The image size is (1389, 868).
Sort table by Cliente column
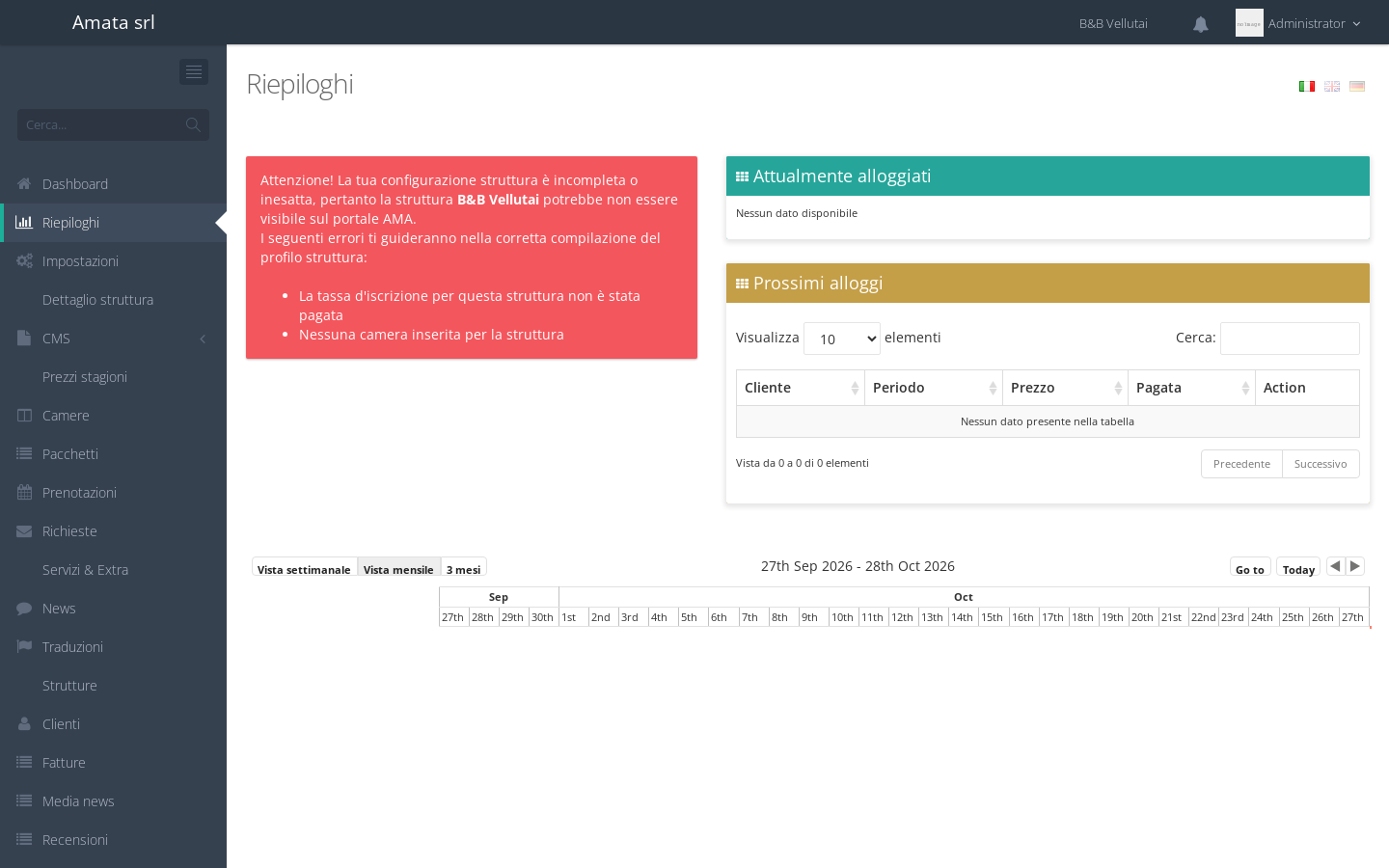[x=801, y=388]
